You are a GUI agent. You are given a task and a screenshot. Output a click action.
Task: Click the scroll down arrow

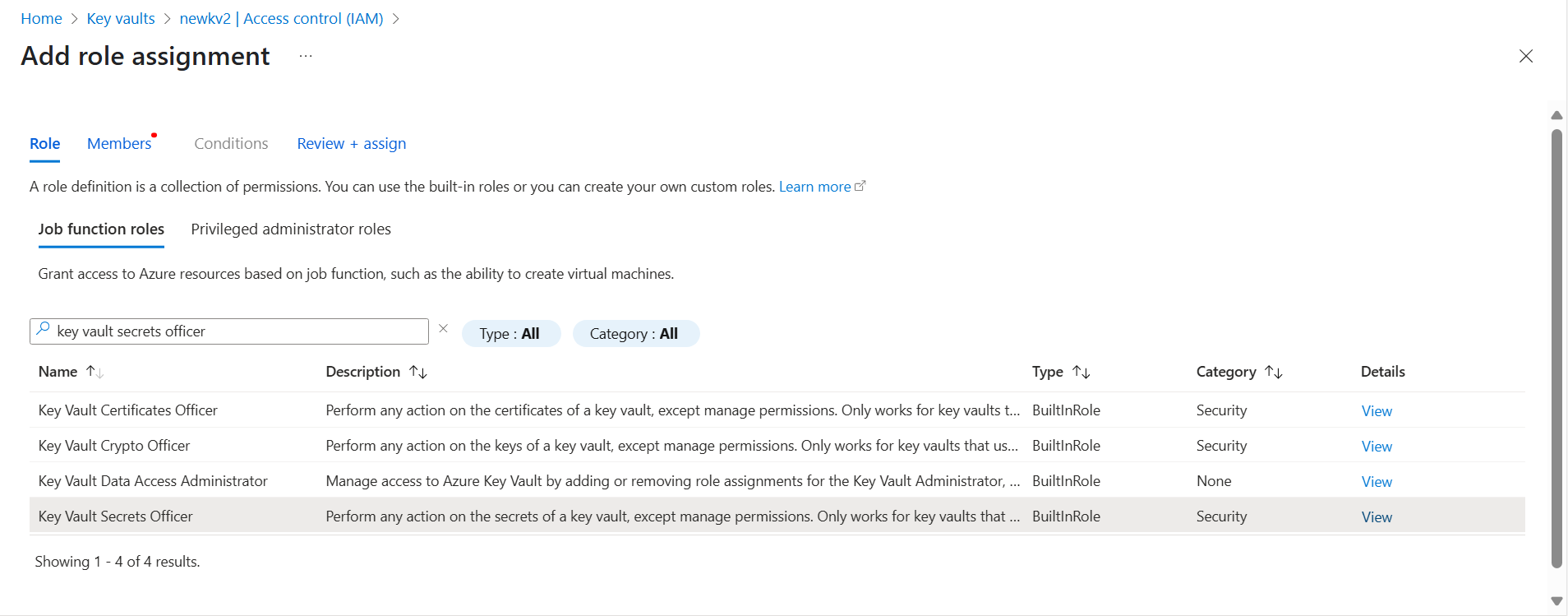pyautogui.click(x=1556, y=601)
